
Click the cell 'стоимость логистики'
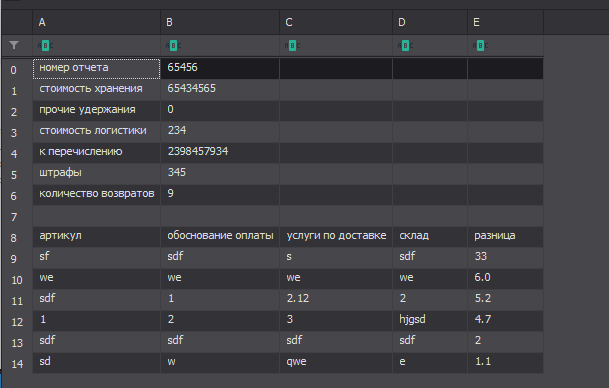96,132
